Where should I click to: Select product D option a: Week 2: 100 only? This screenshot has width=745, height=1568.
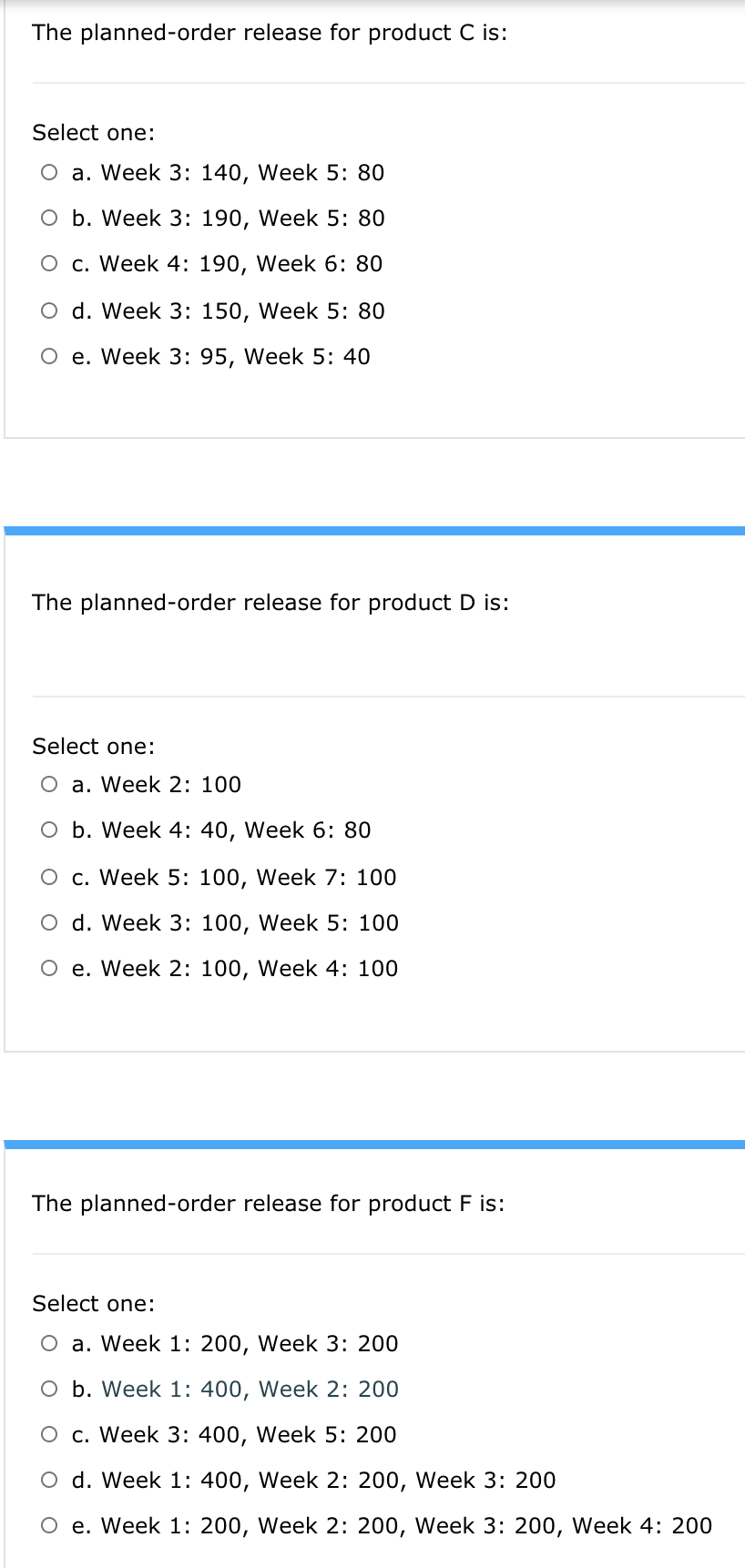pos(49,785)
